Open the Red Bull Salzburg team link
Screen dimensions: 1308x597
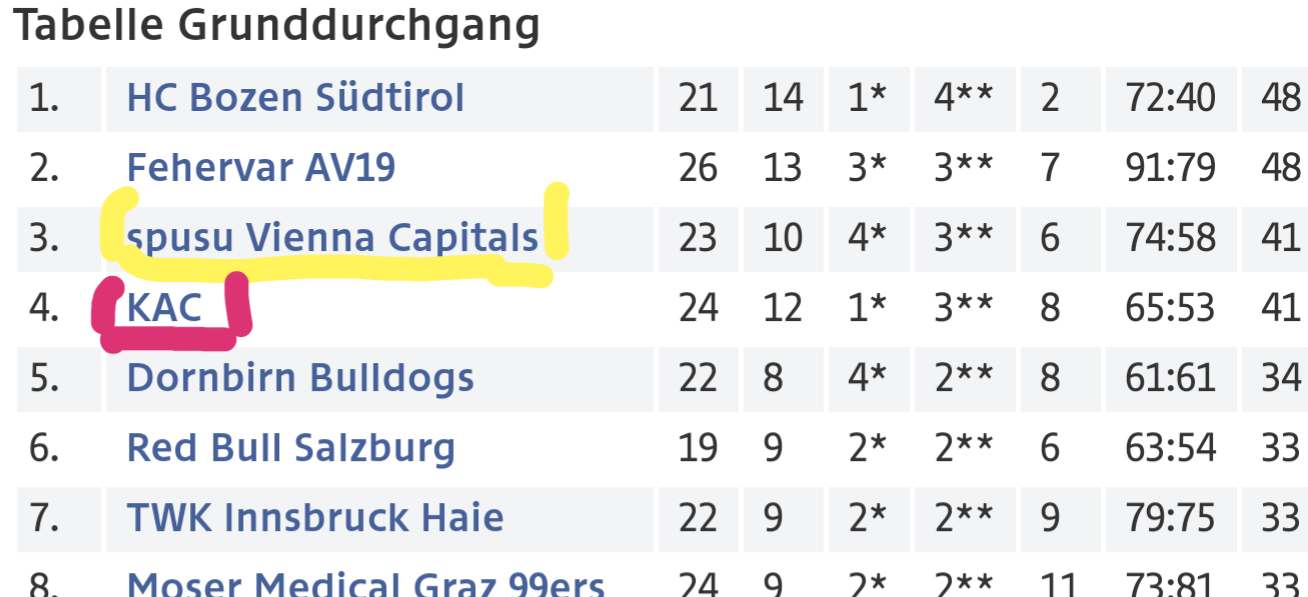coord(291,448)
